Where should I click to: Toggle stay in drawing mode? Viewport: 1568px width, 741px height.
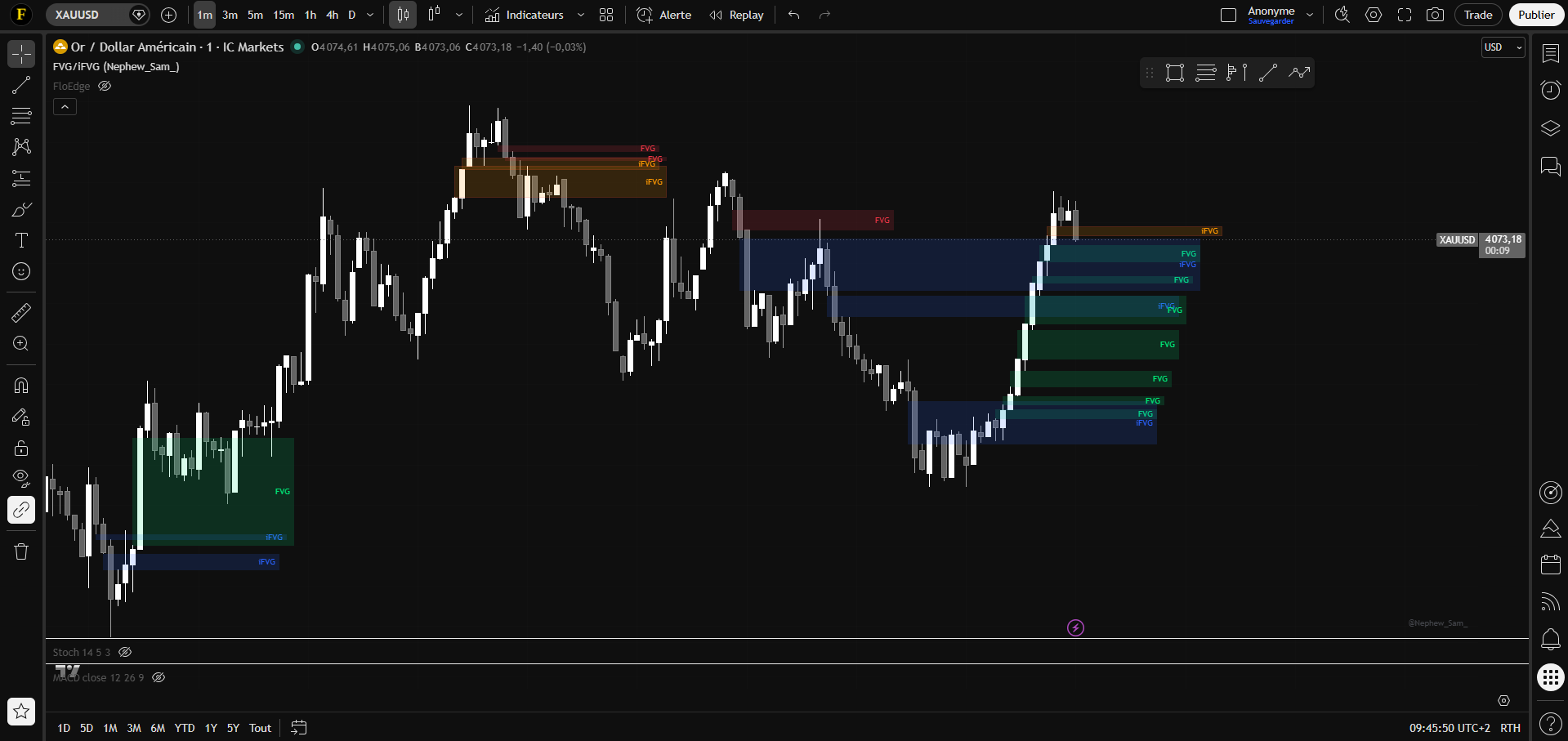(21, 417)
